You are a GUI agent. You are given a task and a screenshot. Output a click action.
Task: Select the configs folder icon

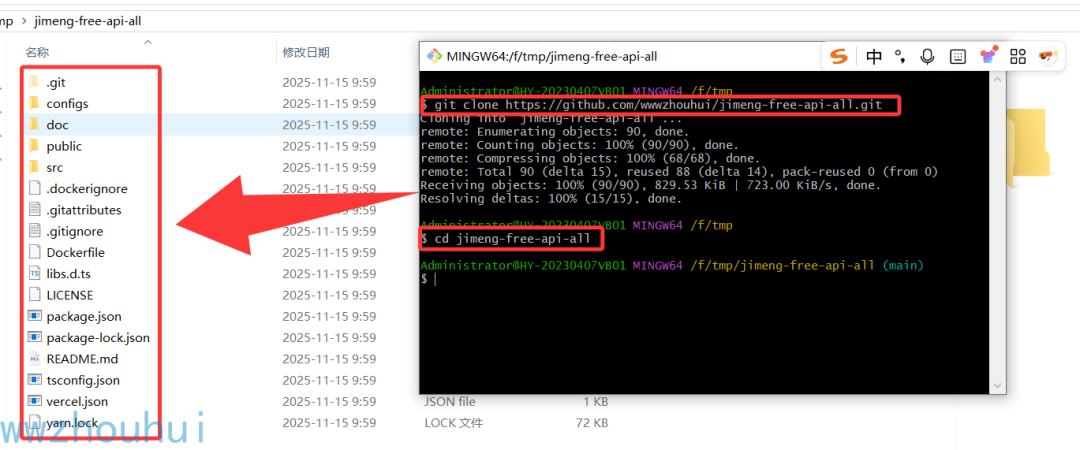[x=34, y=103]
